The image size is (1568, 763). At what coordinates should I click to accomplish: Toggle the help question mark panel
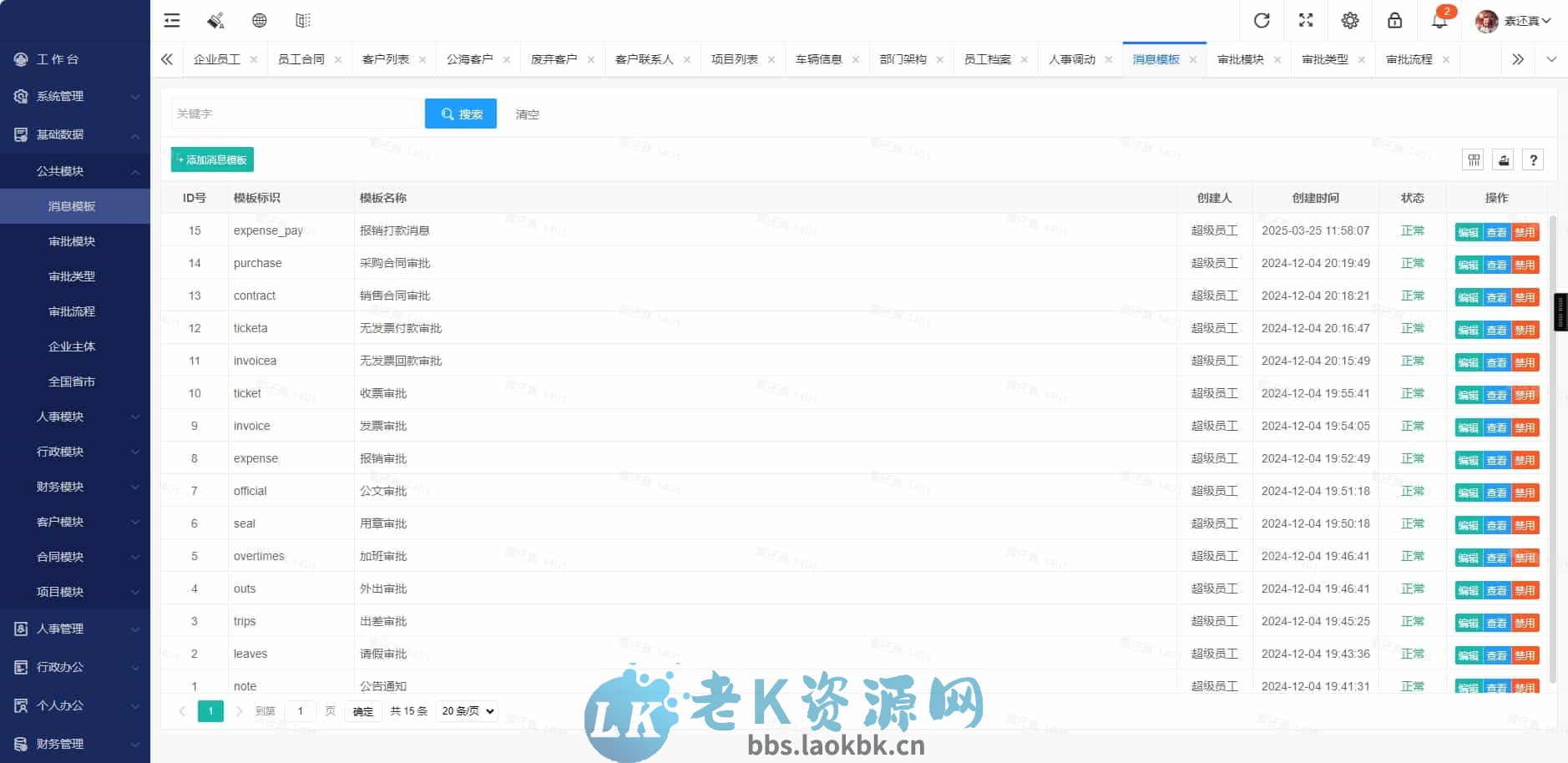(1534, 159)
